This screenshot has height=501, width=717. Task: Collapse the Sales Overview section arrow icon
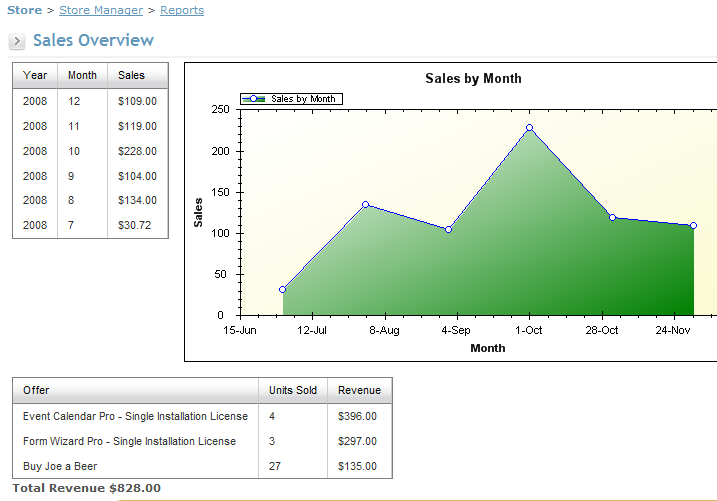[18, 41]
